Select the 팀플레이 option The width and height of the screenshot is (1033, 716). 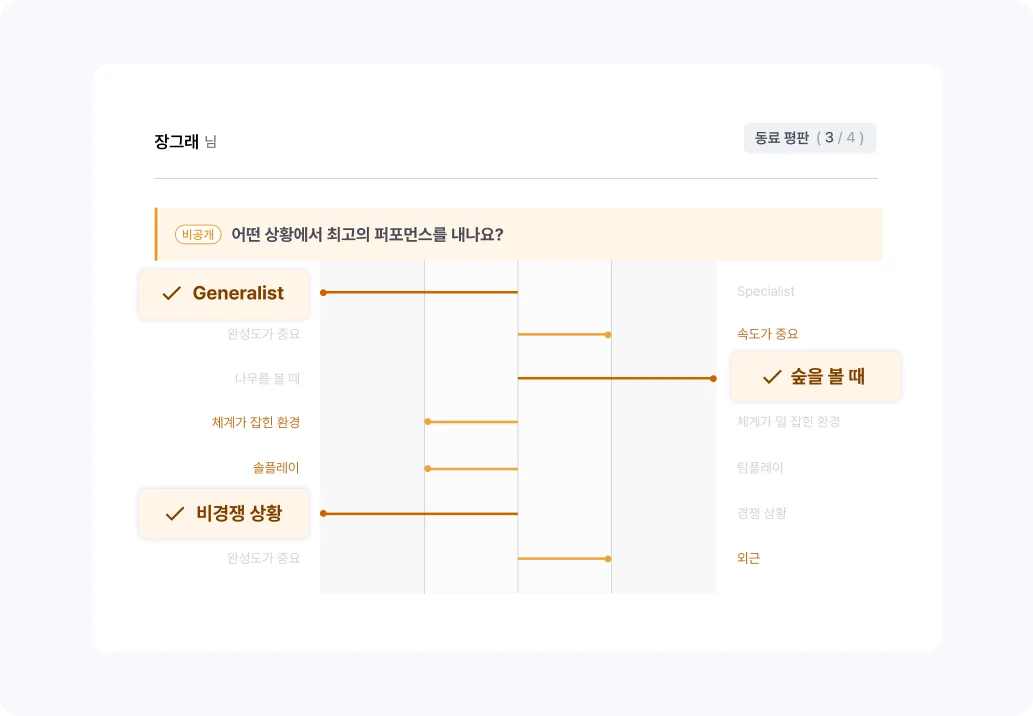(x=761, y=467)
